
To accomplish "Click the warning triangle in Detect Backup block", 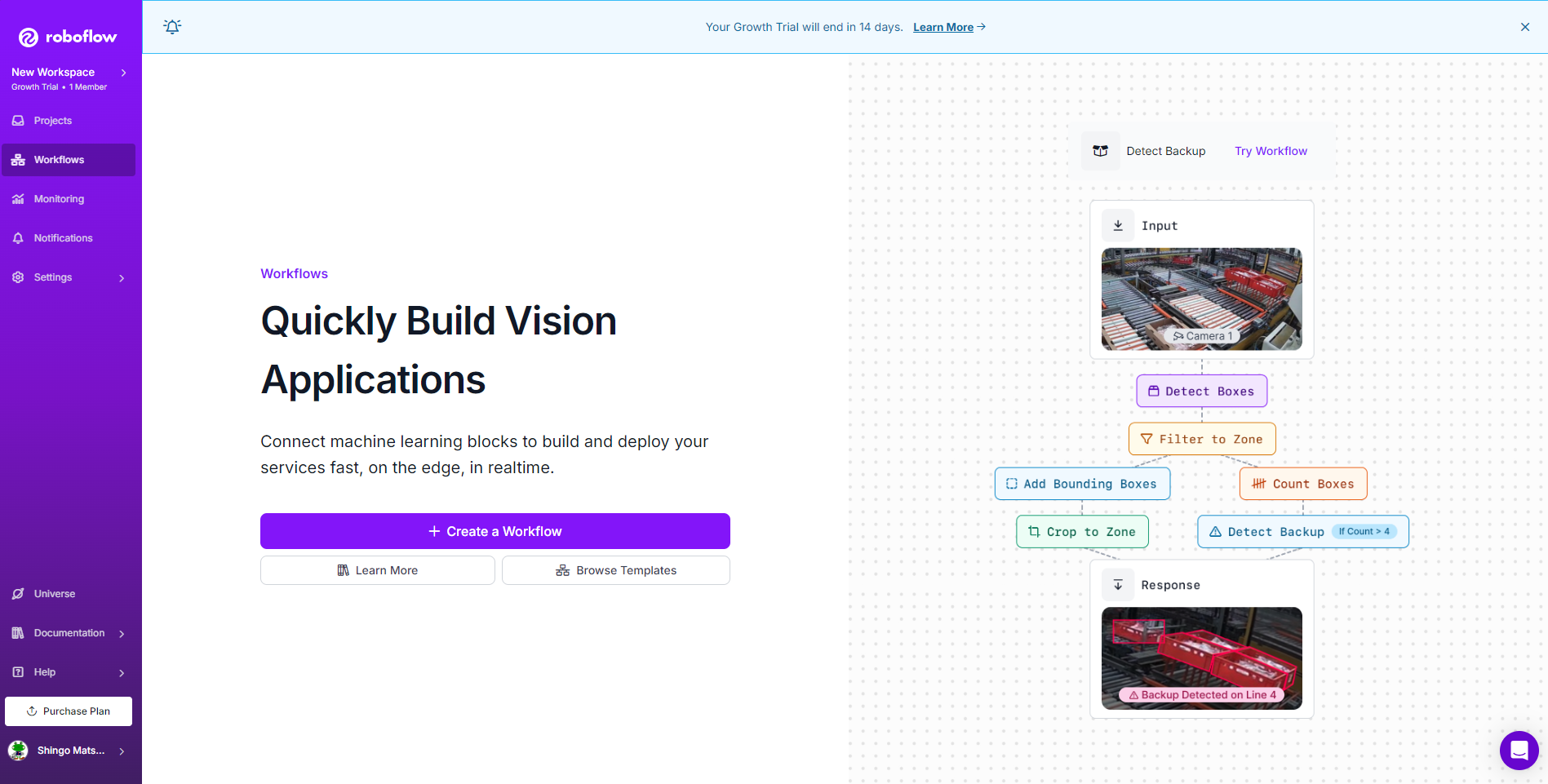I will point(1215,532).
